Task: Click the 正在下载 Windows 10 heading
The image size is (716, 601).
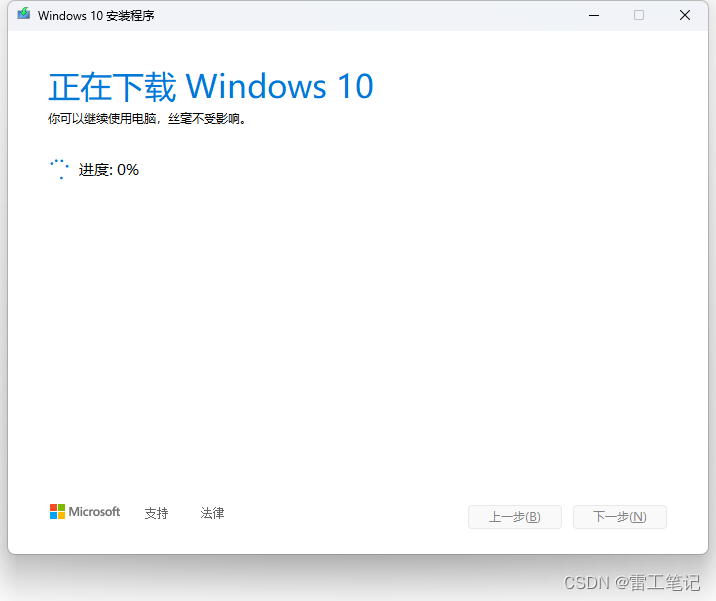Action: (211, 86)
